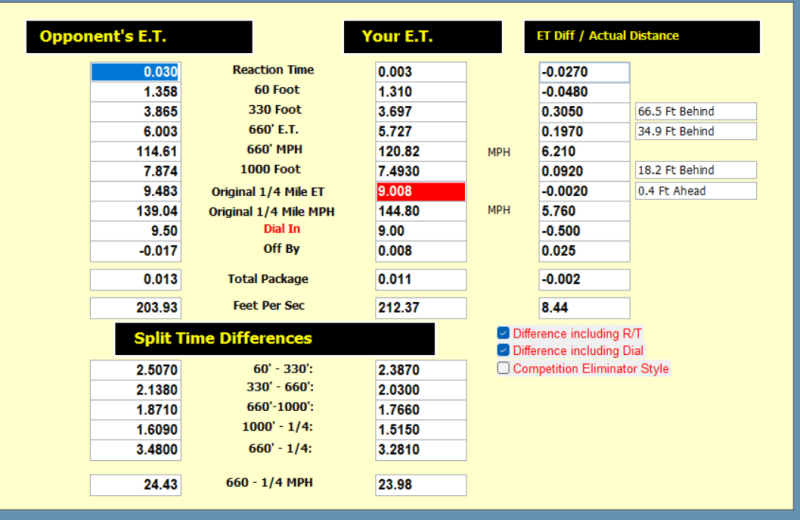Viewport: 800px width, 520px height.
Task: Click your 660-1/4 MPH field 23.98
Action: click(421, 485)
